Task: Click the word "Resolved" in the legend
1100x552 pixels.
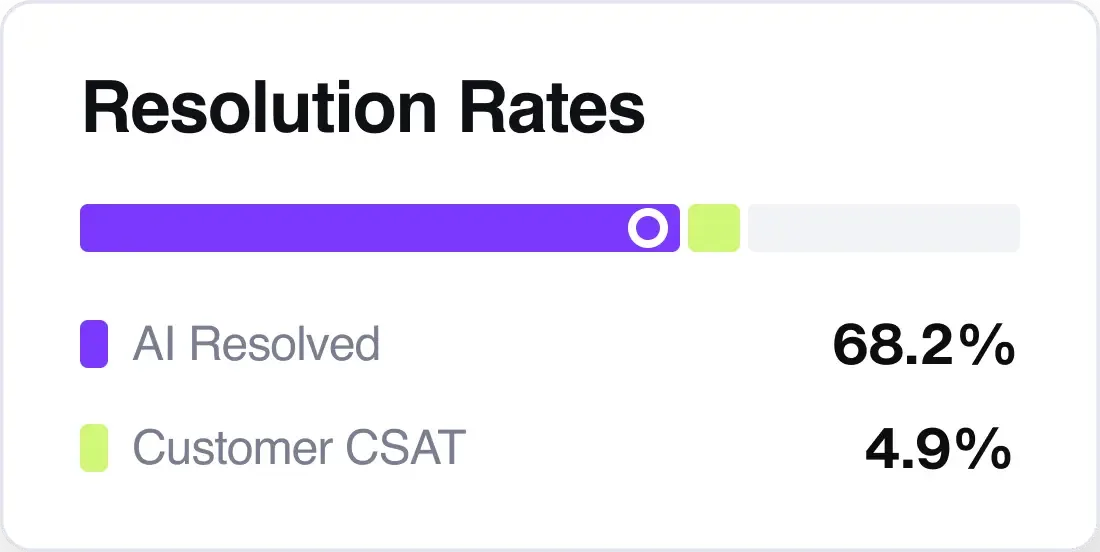Action: [285, 344]
